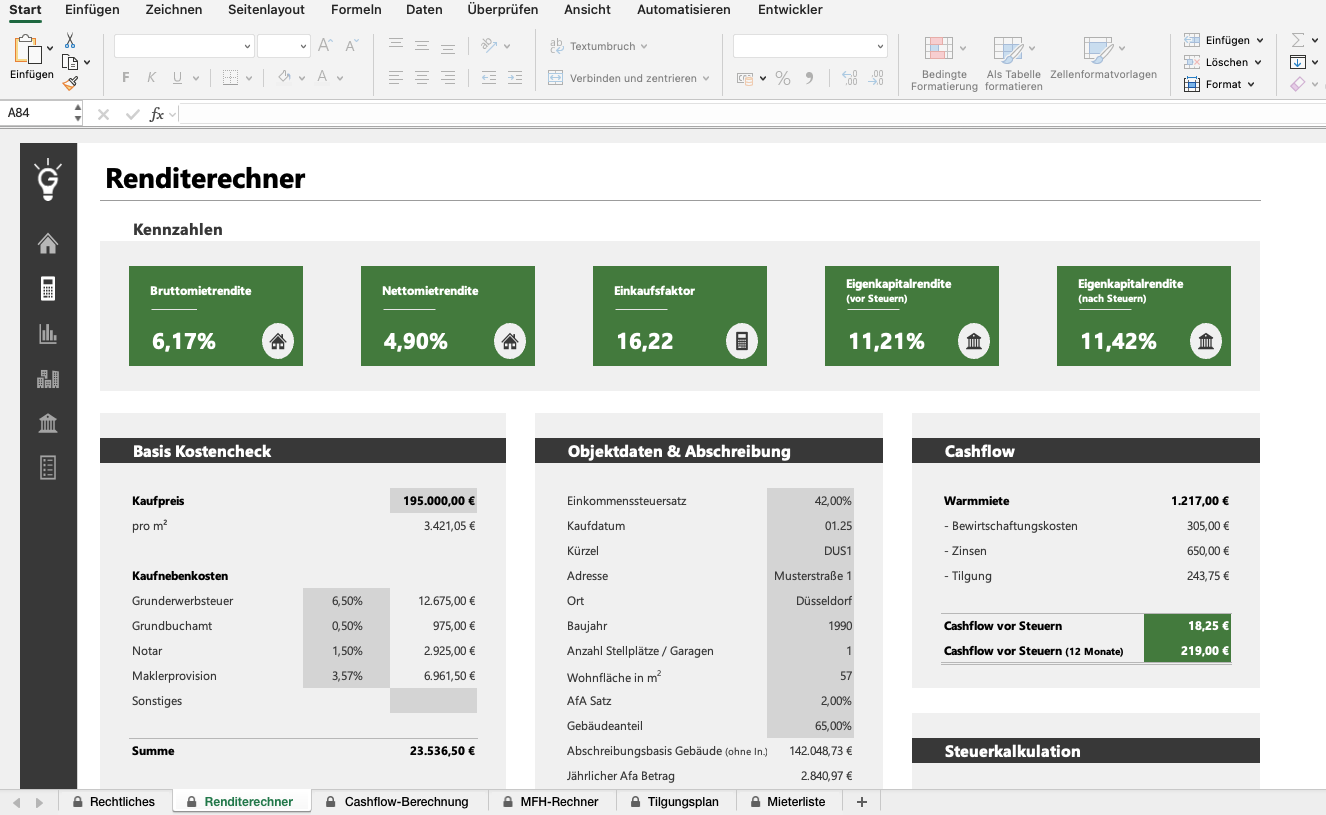This screenshot has height=815, width=1326.
Task: Click the format painter brush icon
Action: click(70, 84)
